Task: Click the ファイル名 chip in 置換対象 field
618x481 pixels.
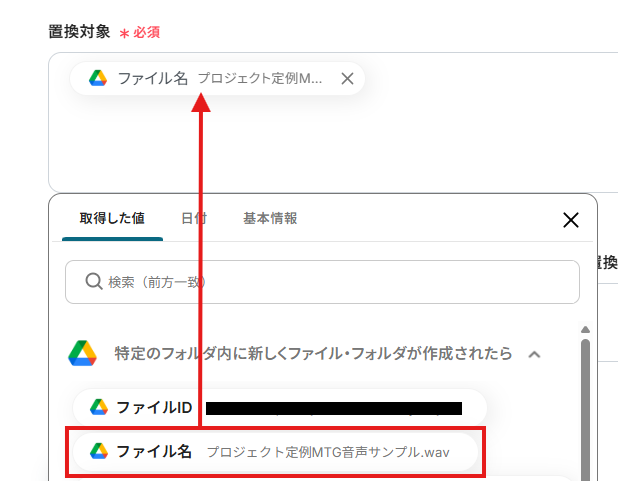Action: [217, 78]
